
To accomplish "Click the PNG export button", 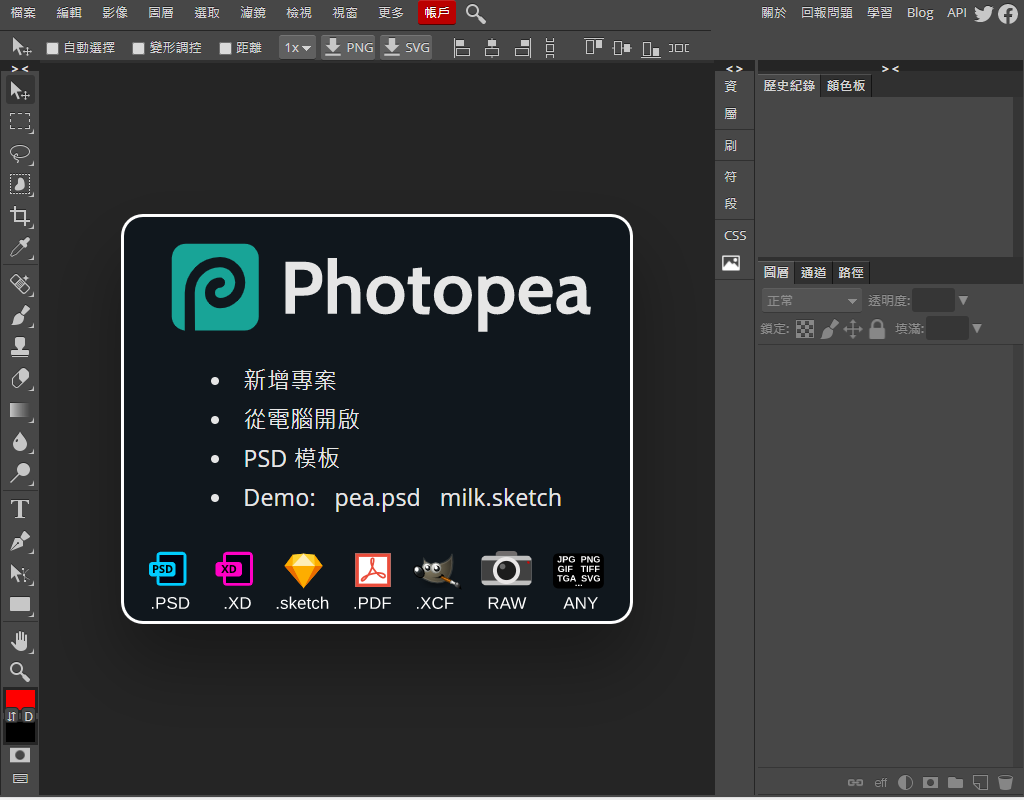I will (x=349, y=48).
